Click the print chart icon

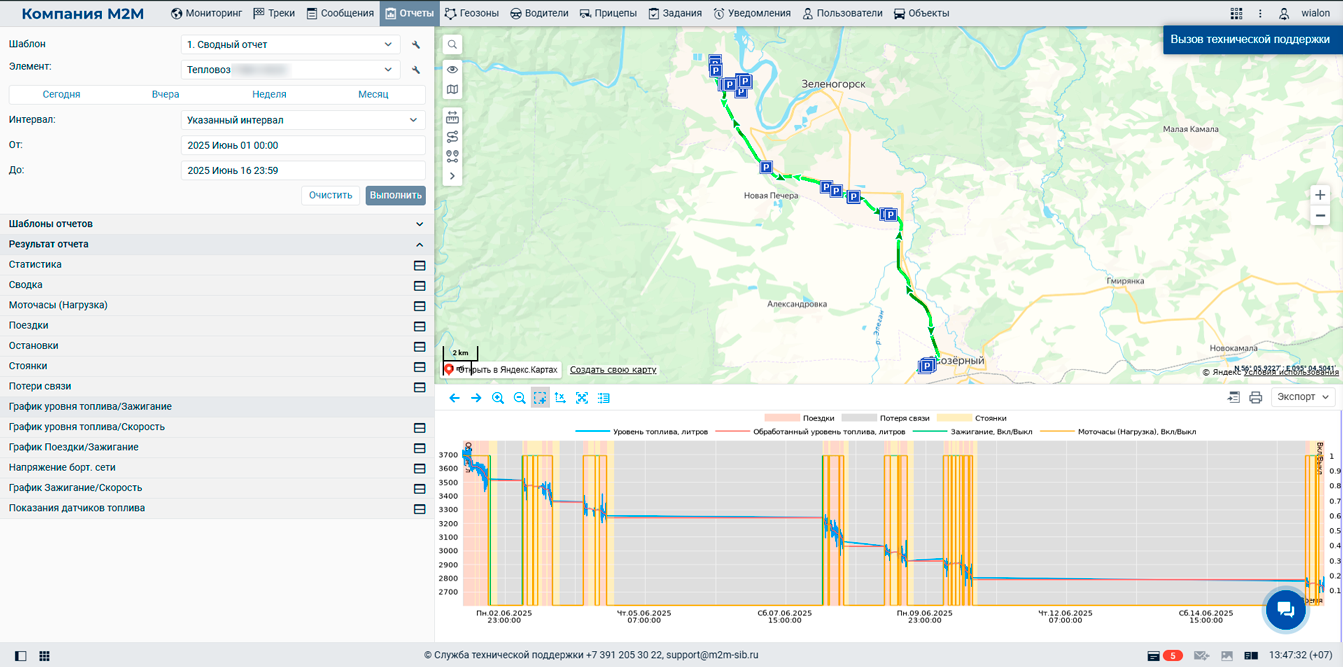1255,397
